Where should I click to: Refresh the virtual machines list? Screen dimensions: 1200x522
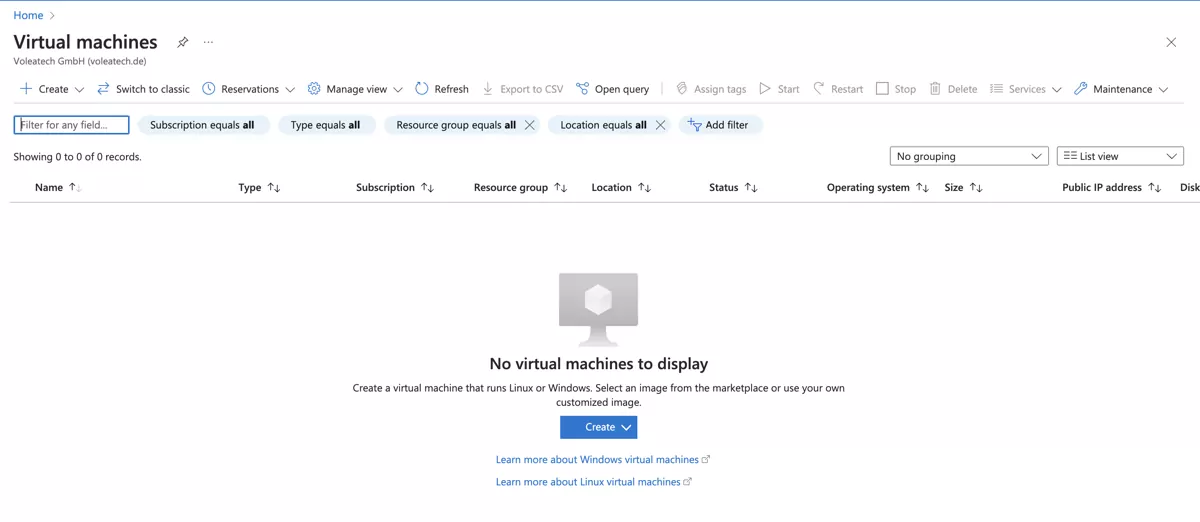[x=442, y=89]
